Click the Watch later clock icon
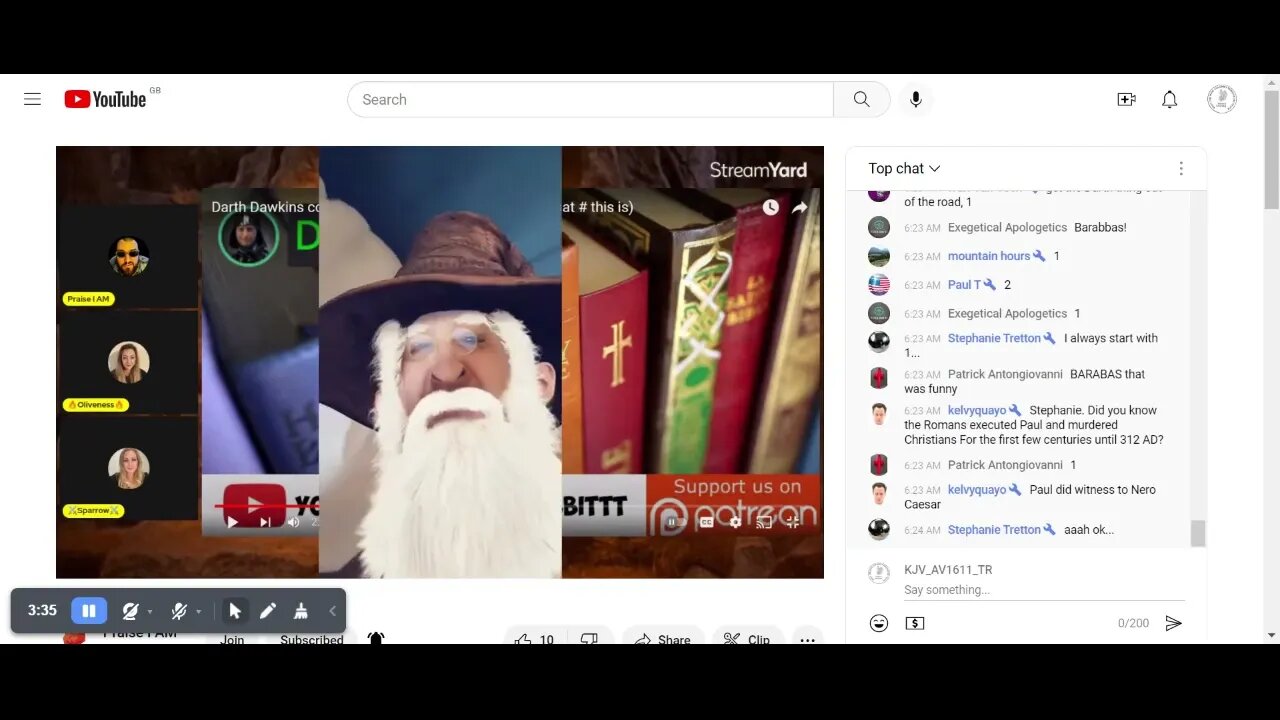 770,207
